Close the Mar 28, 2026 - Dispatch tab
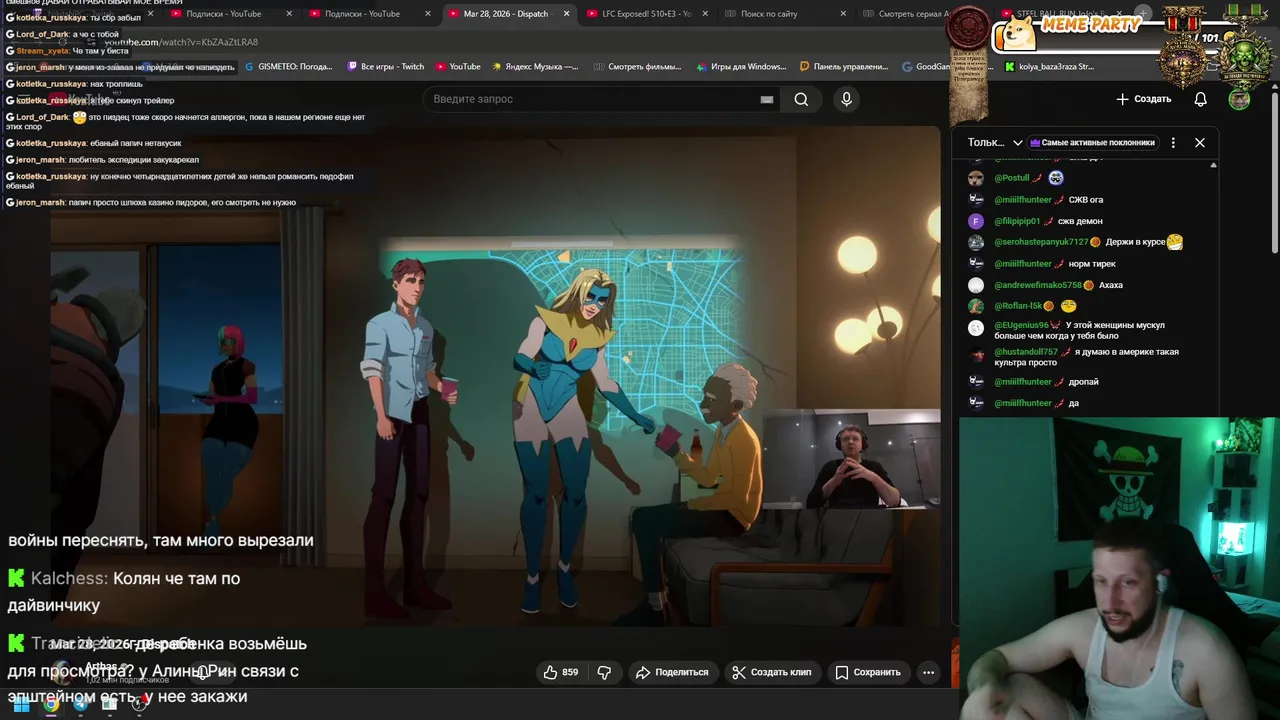 [x=566, y=14]
